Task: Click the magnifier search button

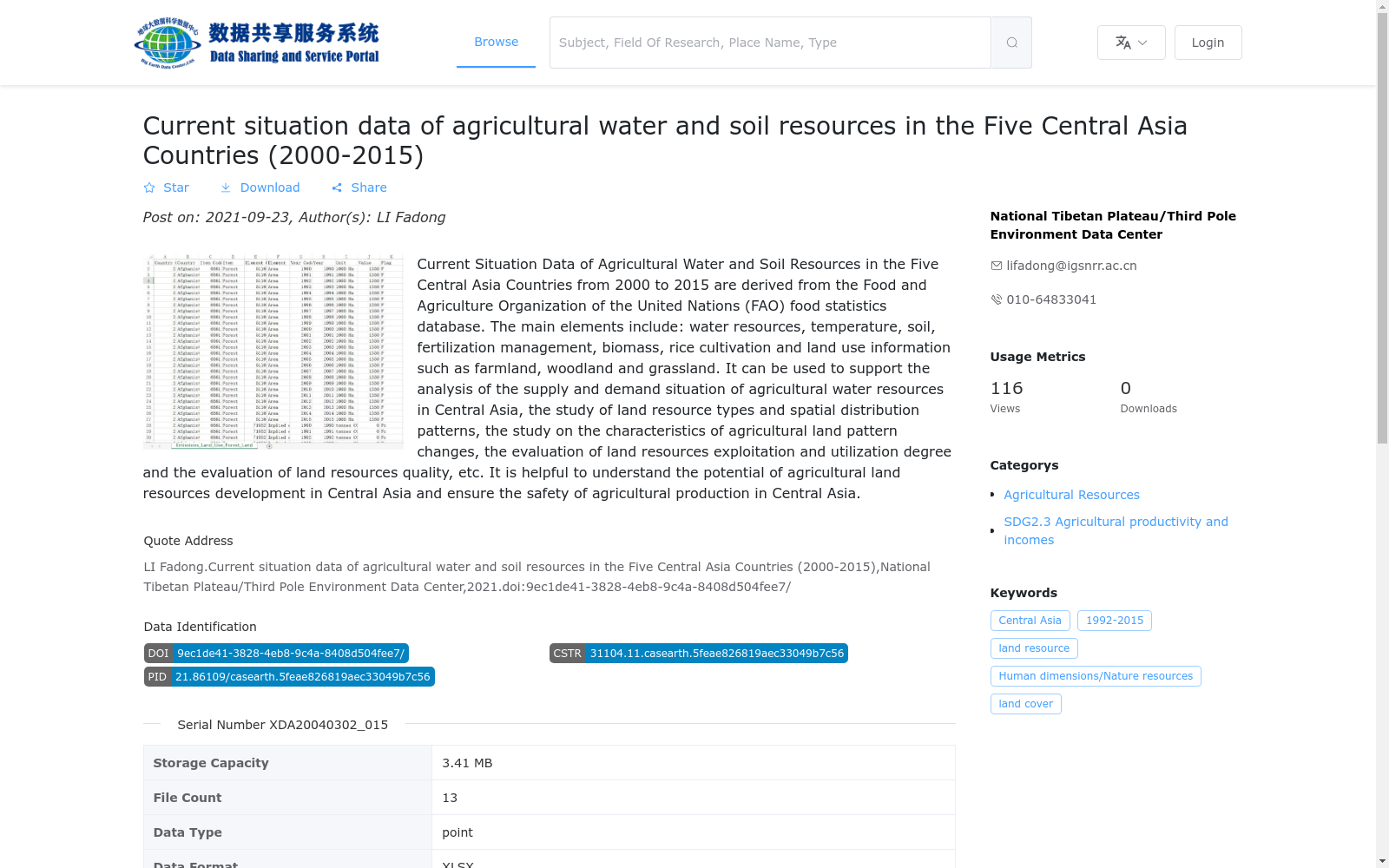Action: (x=1011, y=43)
